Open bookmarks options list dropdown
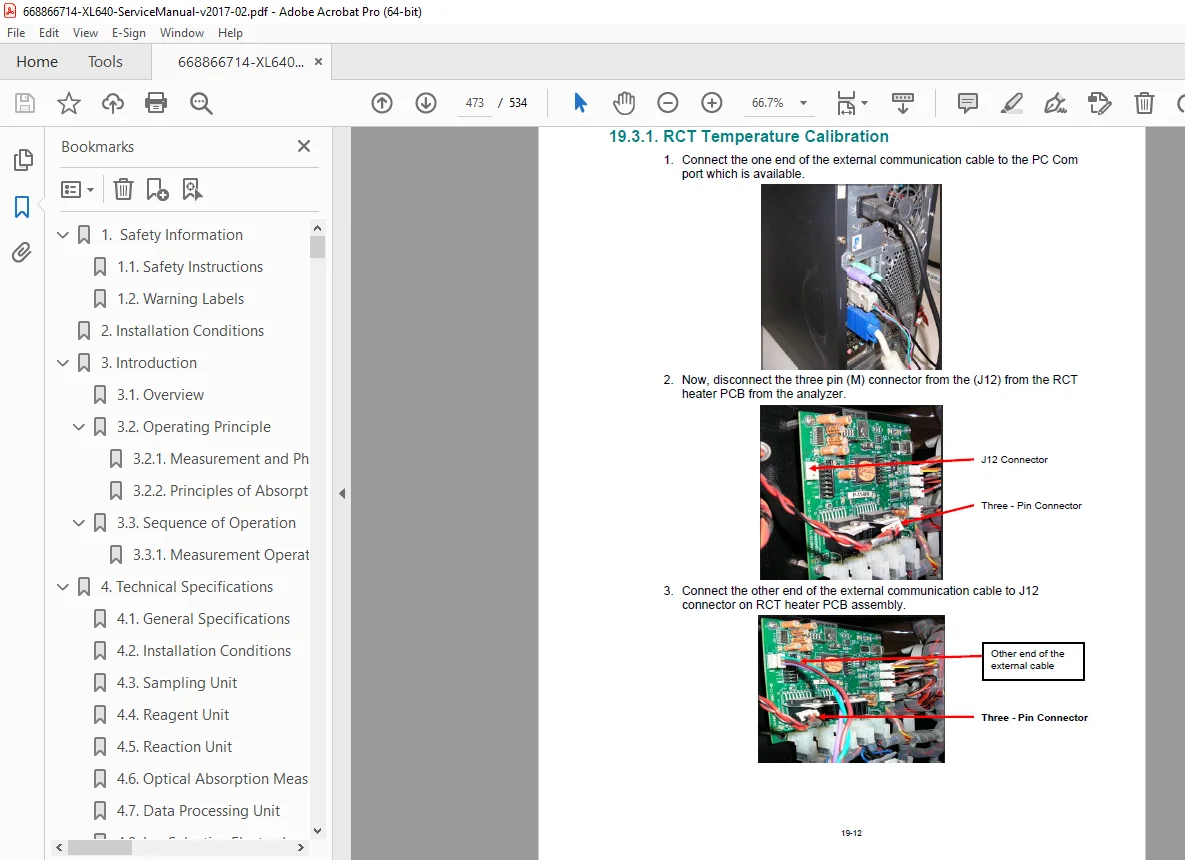 pos(77,189)
